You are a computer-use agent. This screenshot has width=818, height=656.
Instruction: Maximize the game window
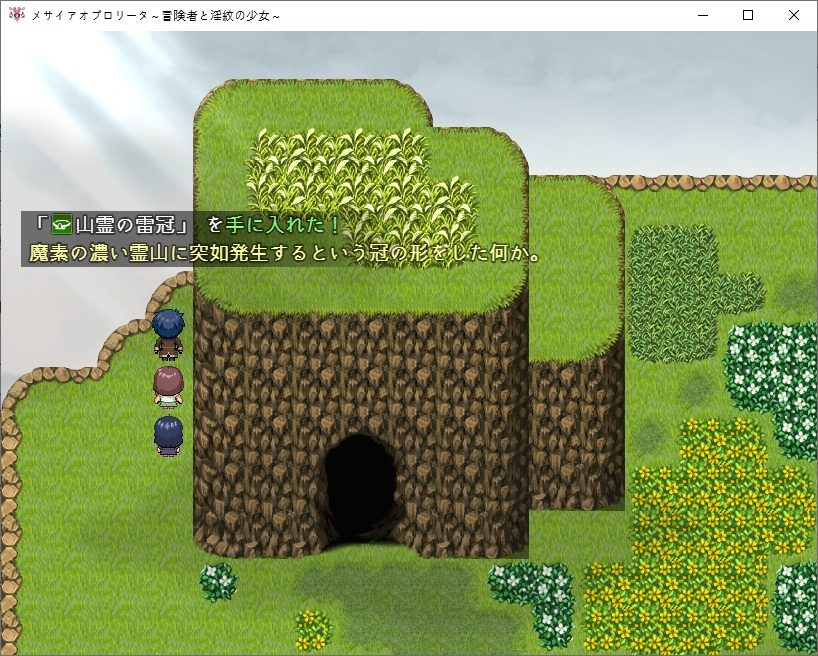(x=748, y=15)
